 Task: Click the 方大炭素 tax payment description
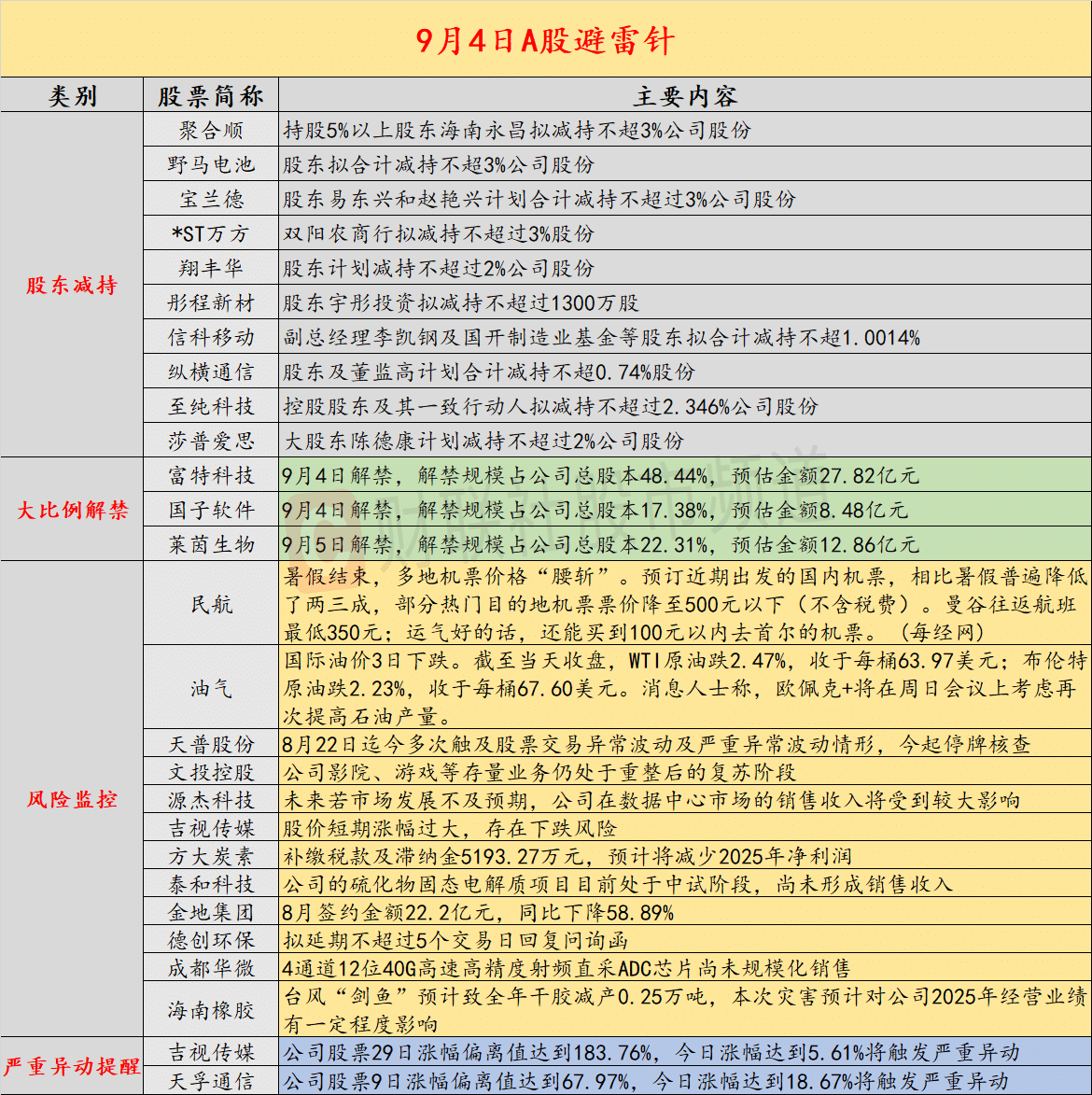click(567, 856)
